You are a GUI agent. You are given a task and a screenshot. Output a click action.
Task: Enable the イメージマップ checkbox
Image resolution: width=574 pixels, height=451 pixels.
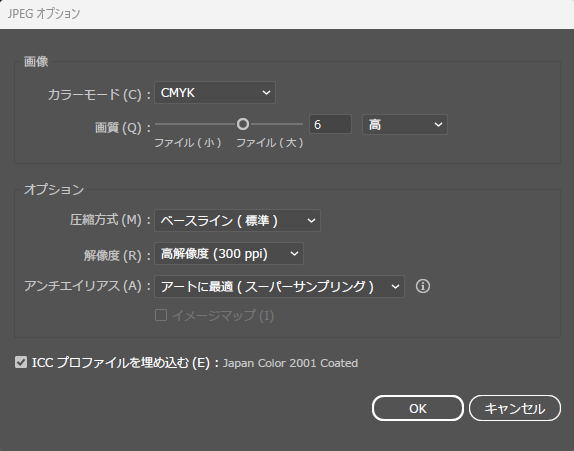point(161,315)
